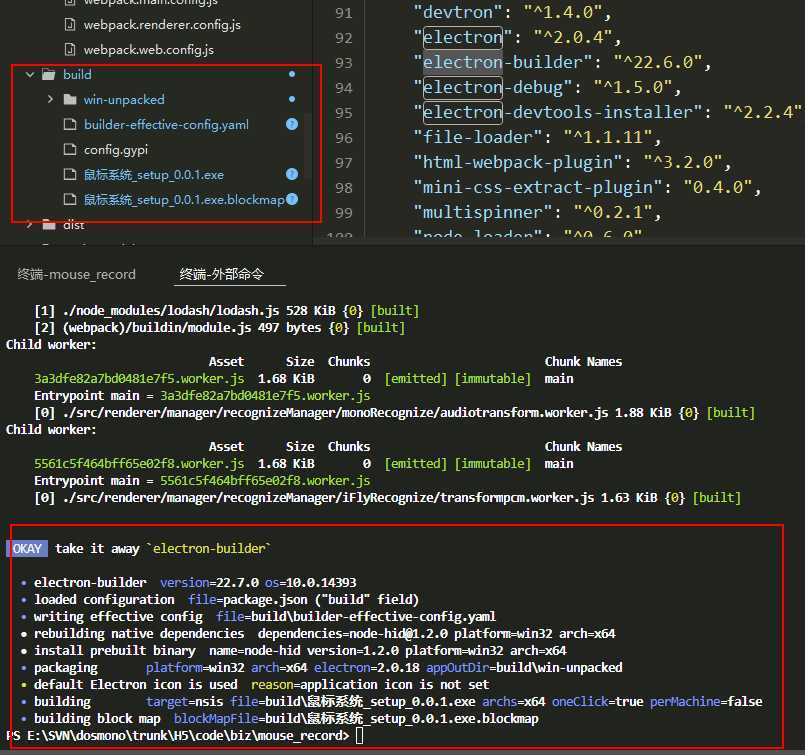This screenshot has height=755, width=805.
Task: Click "mini-css-extract-plugin" in the editor
Action: (x=538, y=187)
